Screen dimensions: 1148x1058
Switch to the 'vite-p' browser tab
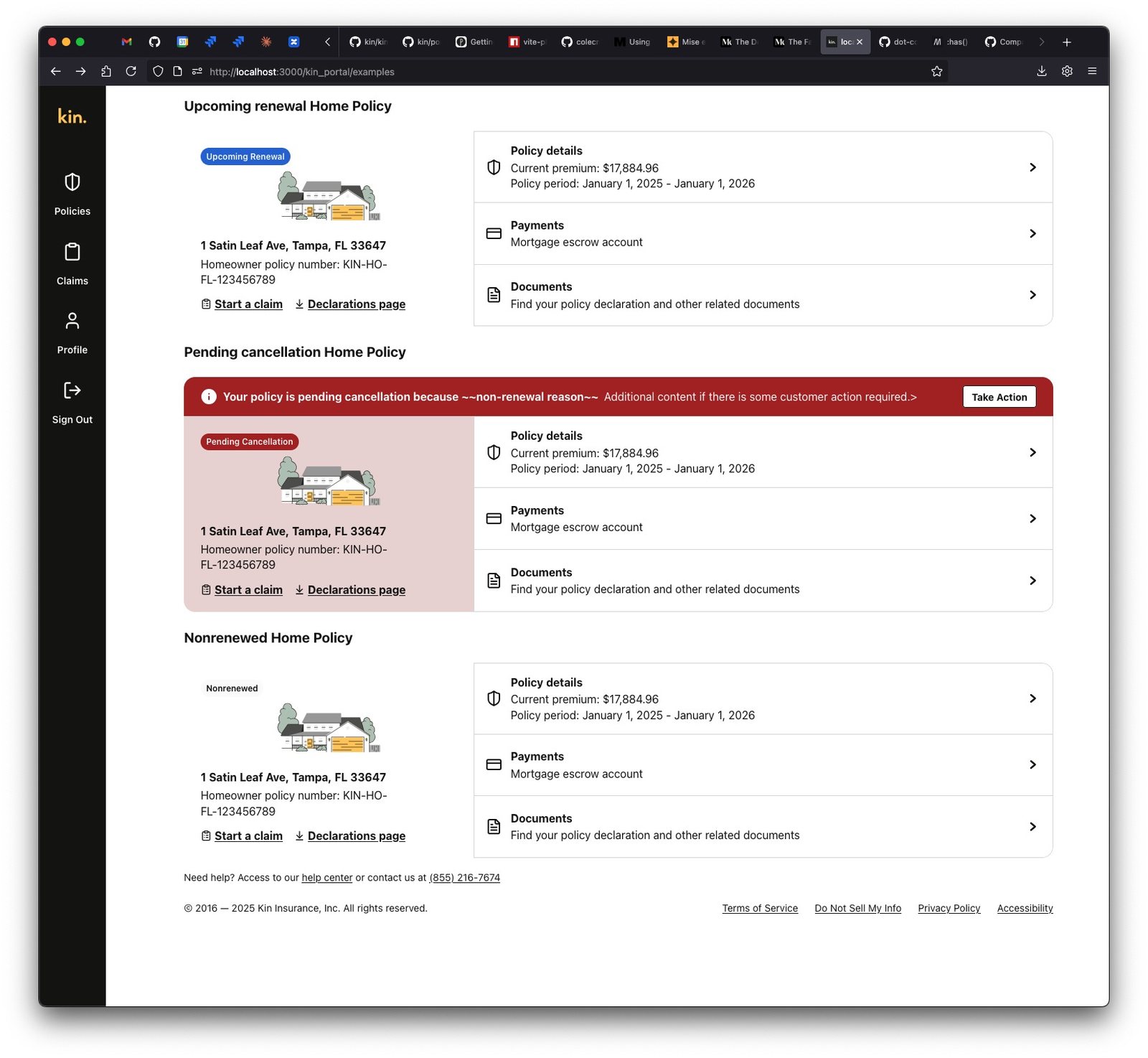(x=527, y=42)
